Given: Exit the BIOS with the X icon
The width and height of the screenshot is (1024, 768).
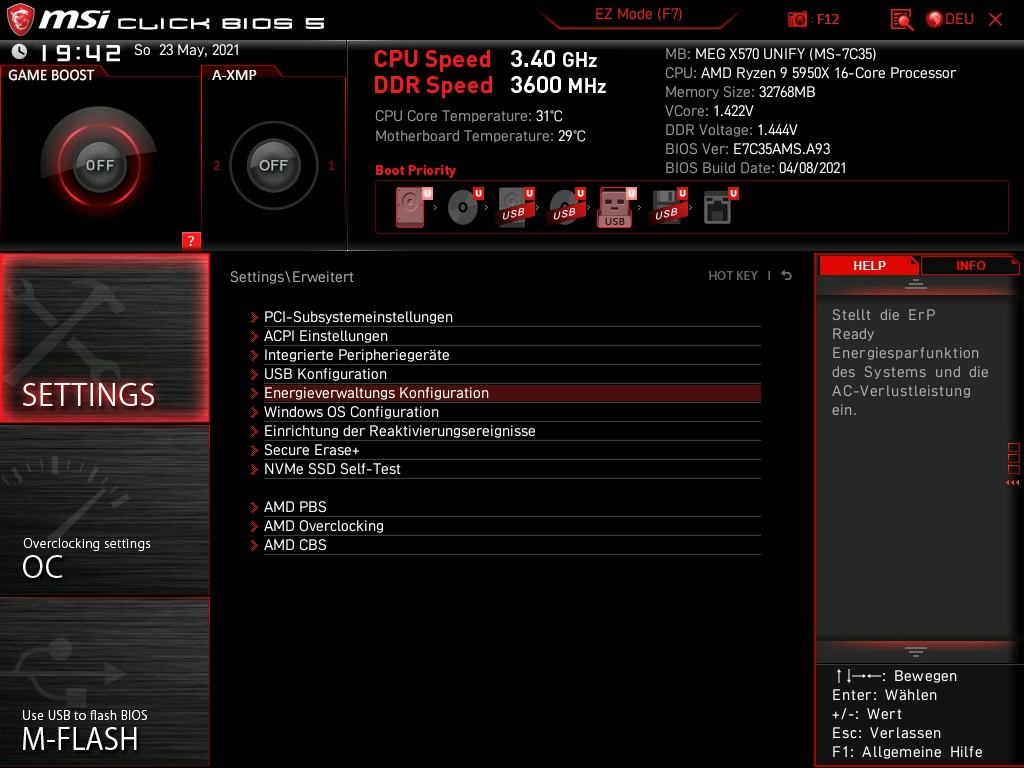Looking at the screenshot, I should pyautogui.click(x=995, y=20).
